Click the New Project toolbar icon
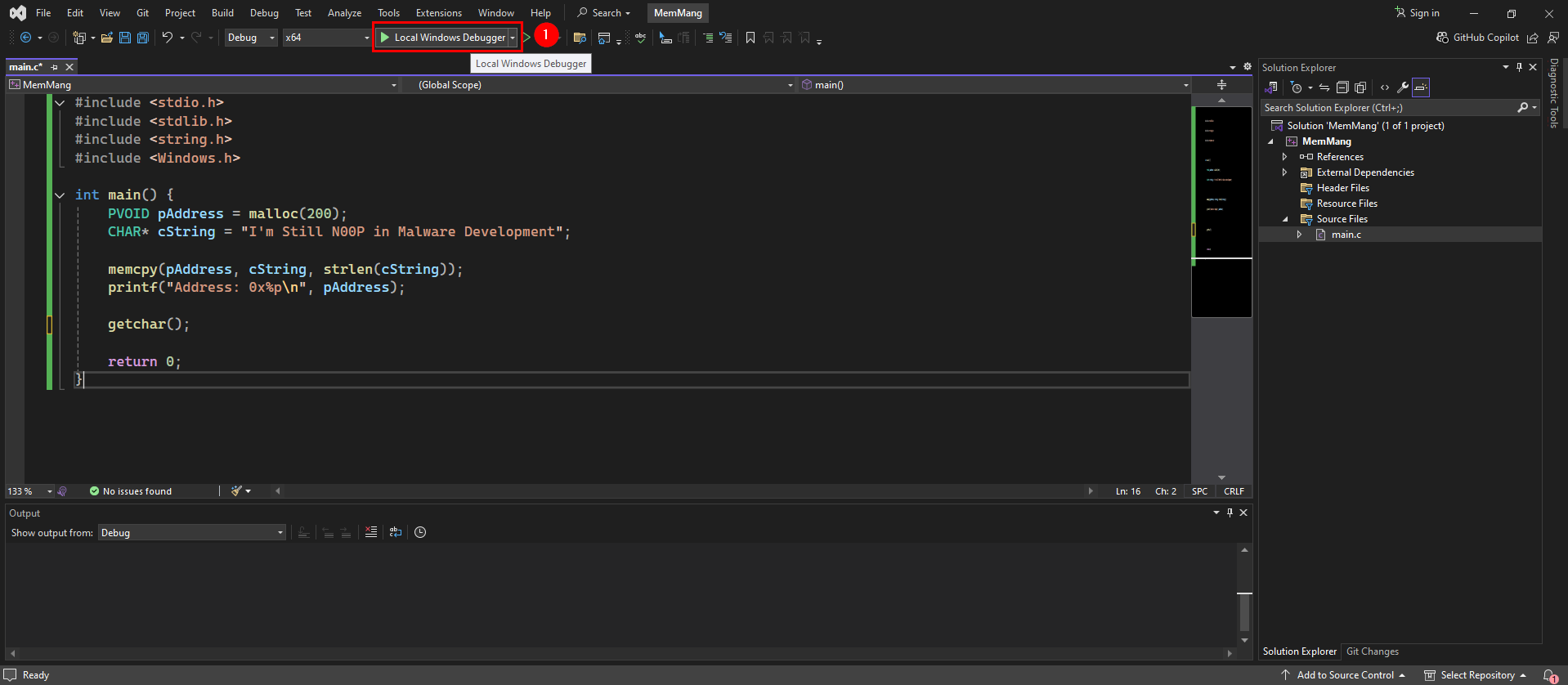This screenshot has width=1568, height=685. tap(79, 38)
